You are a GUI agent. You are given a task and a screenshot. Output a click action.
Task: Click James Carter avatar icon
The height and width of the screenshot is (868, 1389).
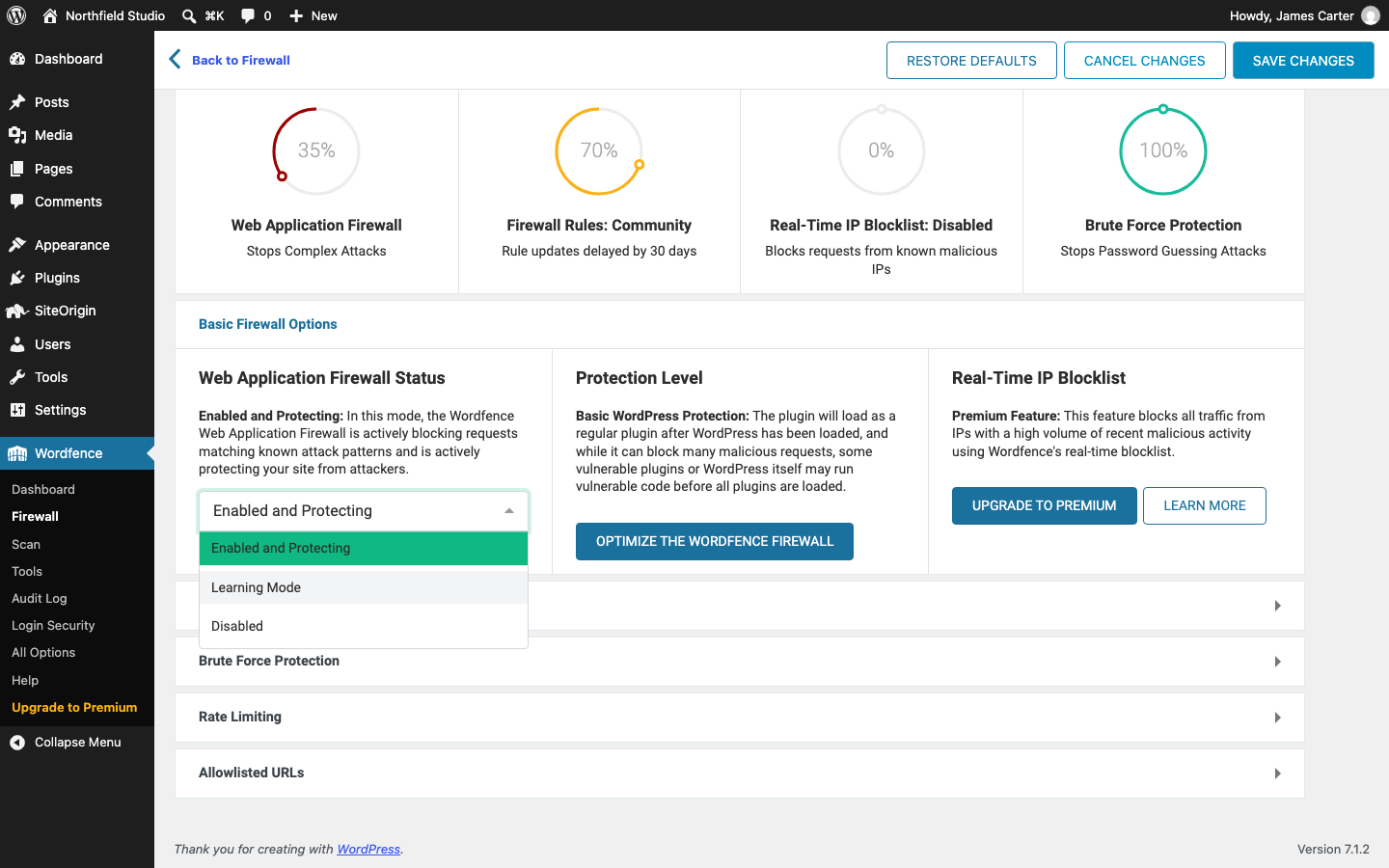[x=1370, y=15]
